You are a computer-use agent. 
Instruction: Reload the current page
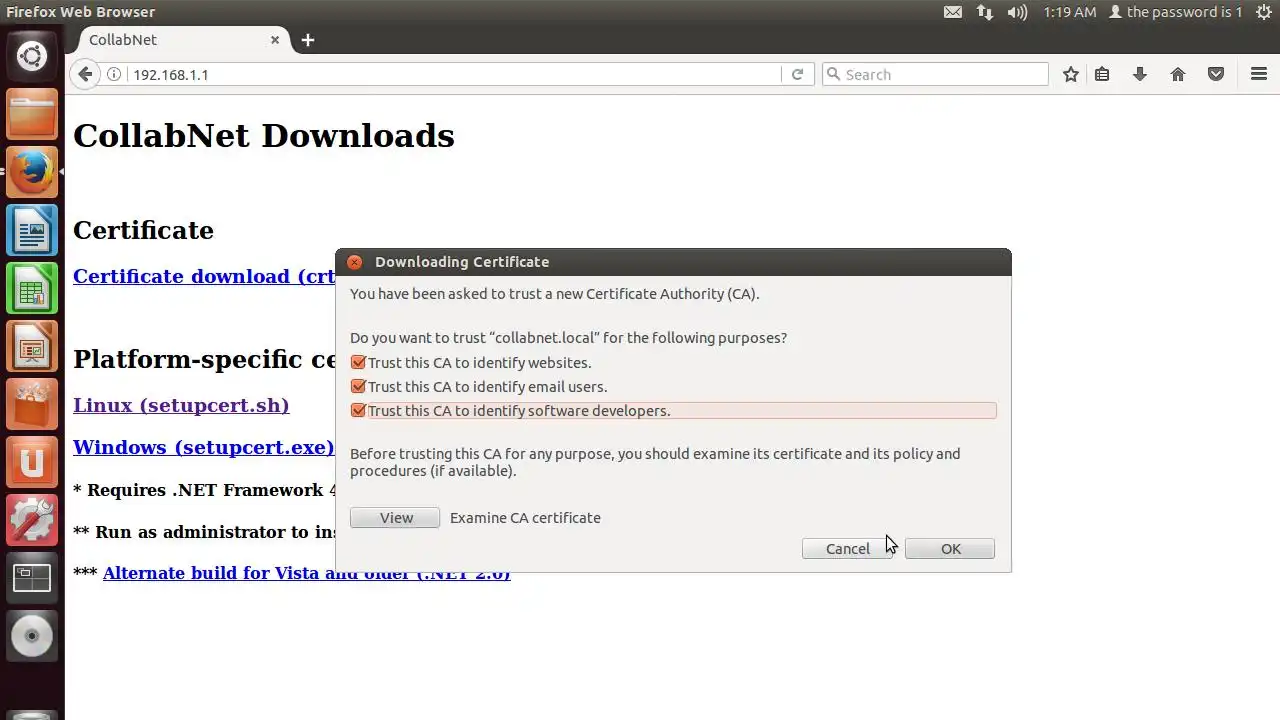coord(797,74)
